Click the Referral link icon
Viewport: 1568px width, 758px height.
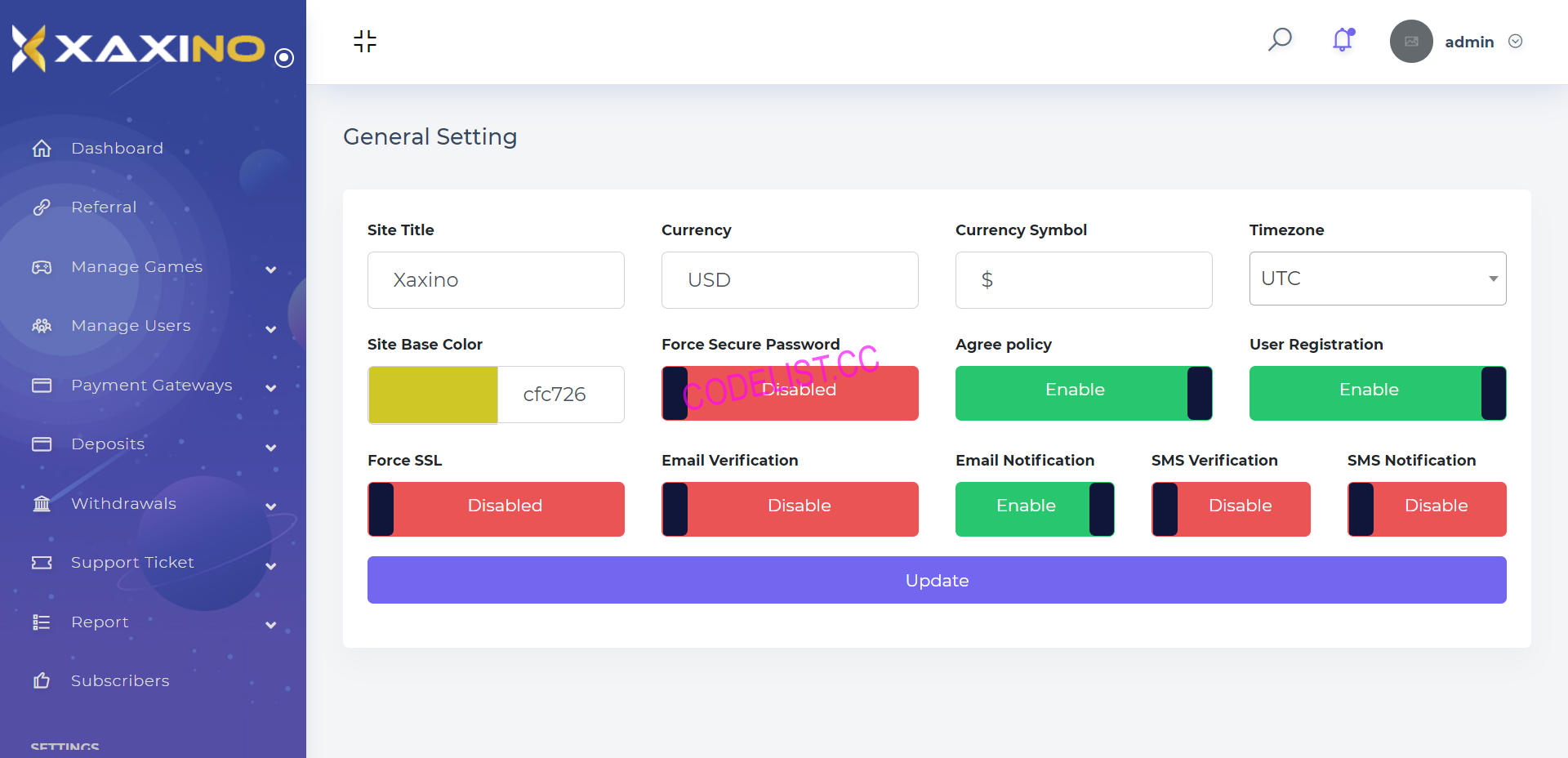point(42,207)
